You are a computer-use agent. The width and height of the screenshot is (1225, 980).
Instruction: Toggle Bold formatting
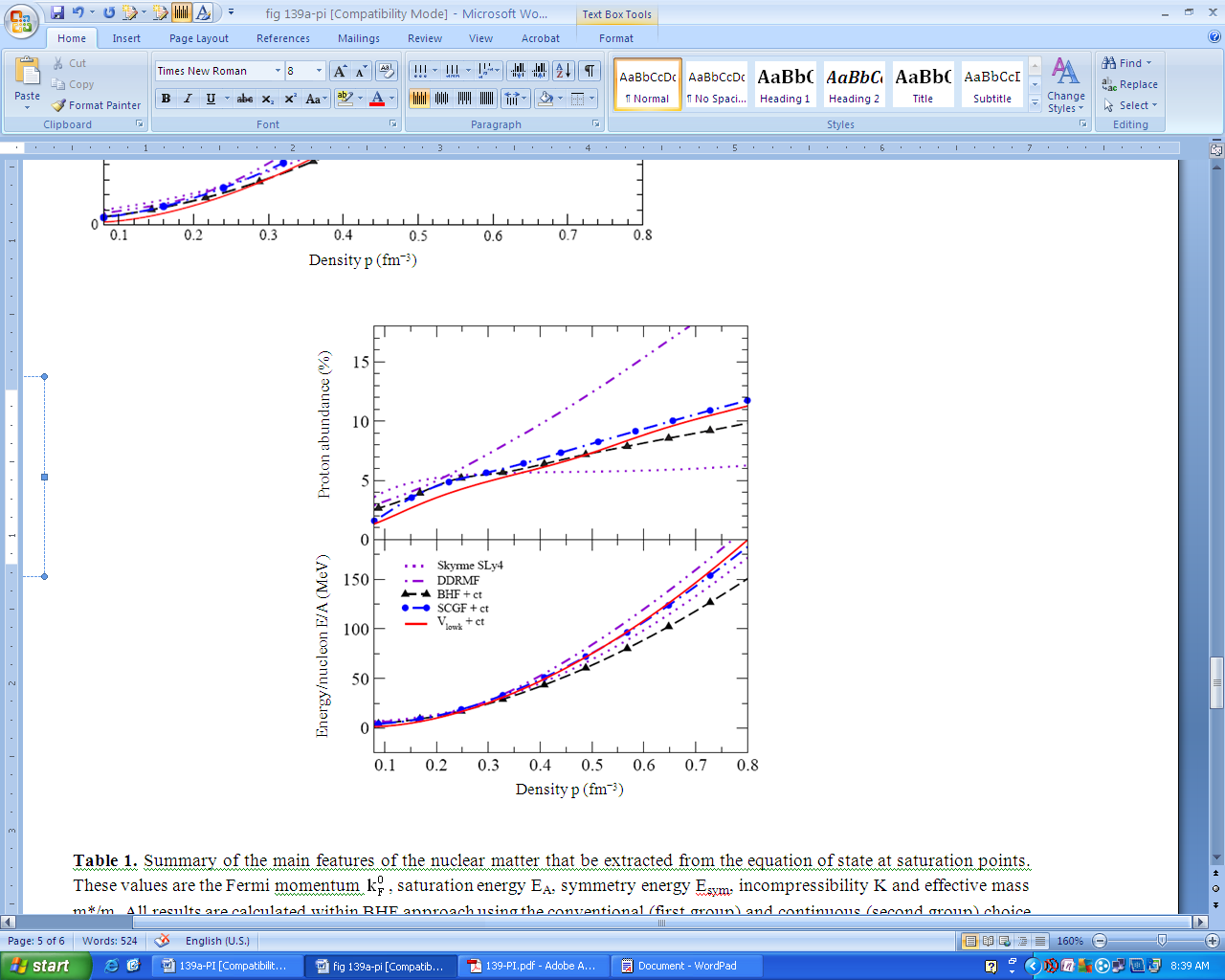(x=166, y=99)
